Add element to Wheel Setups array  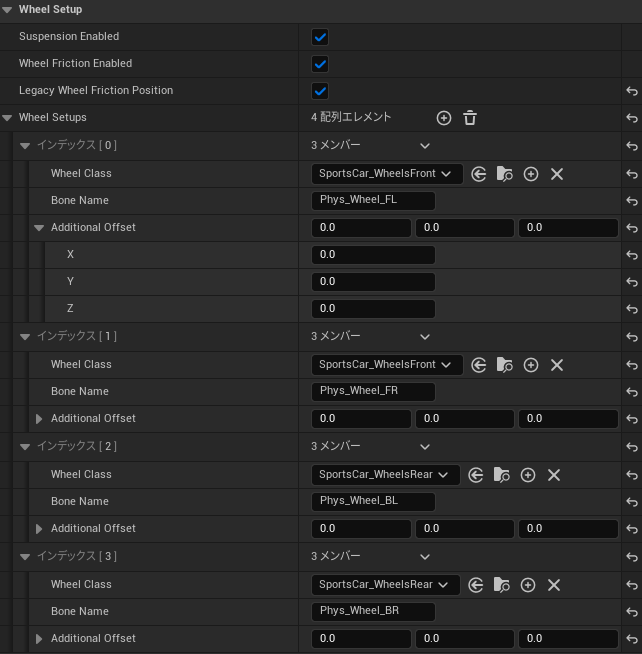tap(444, 118)
